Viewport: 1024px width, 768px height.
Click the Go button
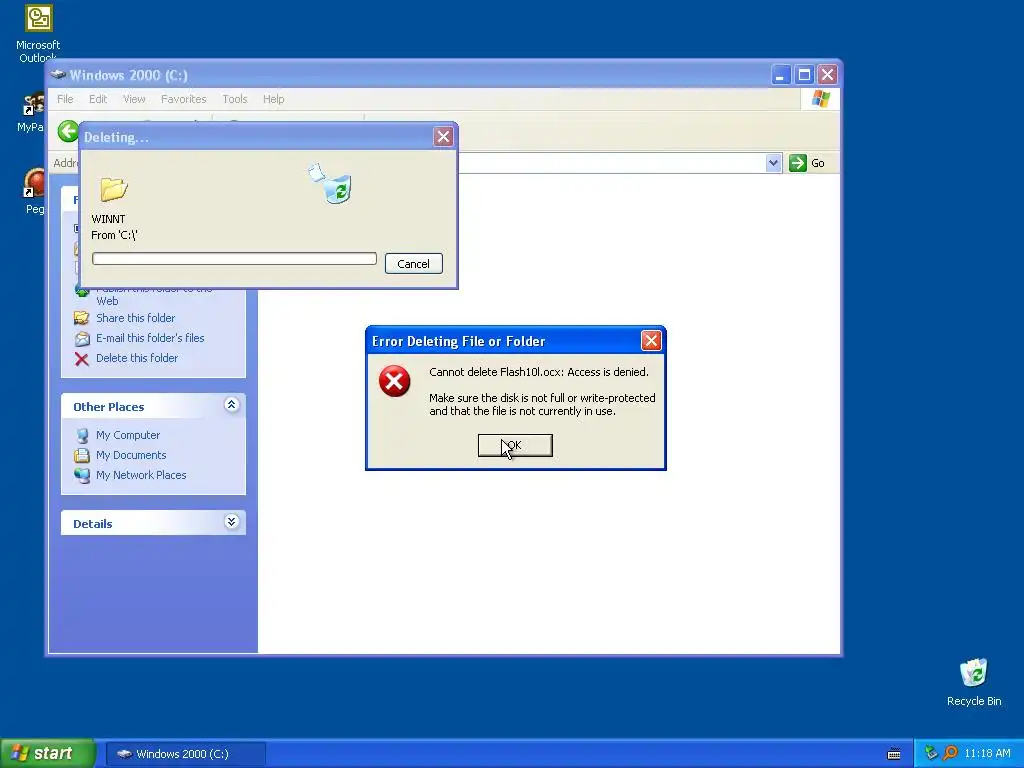coord(807,163)
